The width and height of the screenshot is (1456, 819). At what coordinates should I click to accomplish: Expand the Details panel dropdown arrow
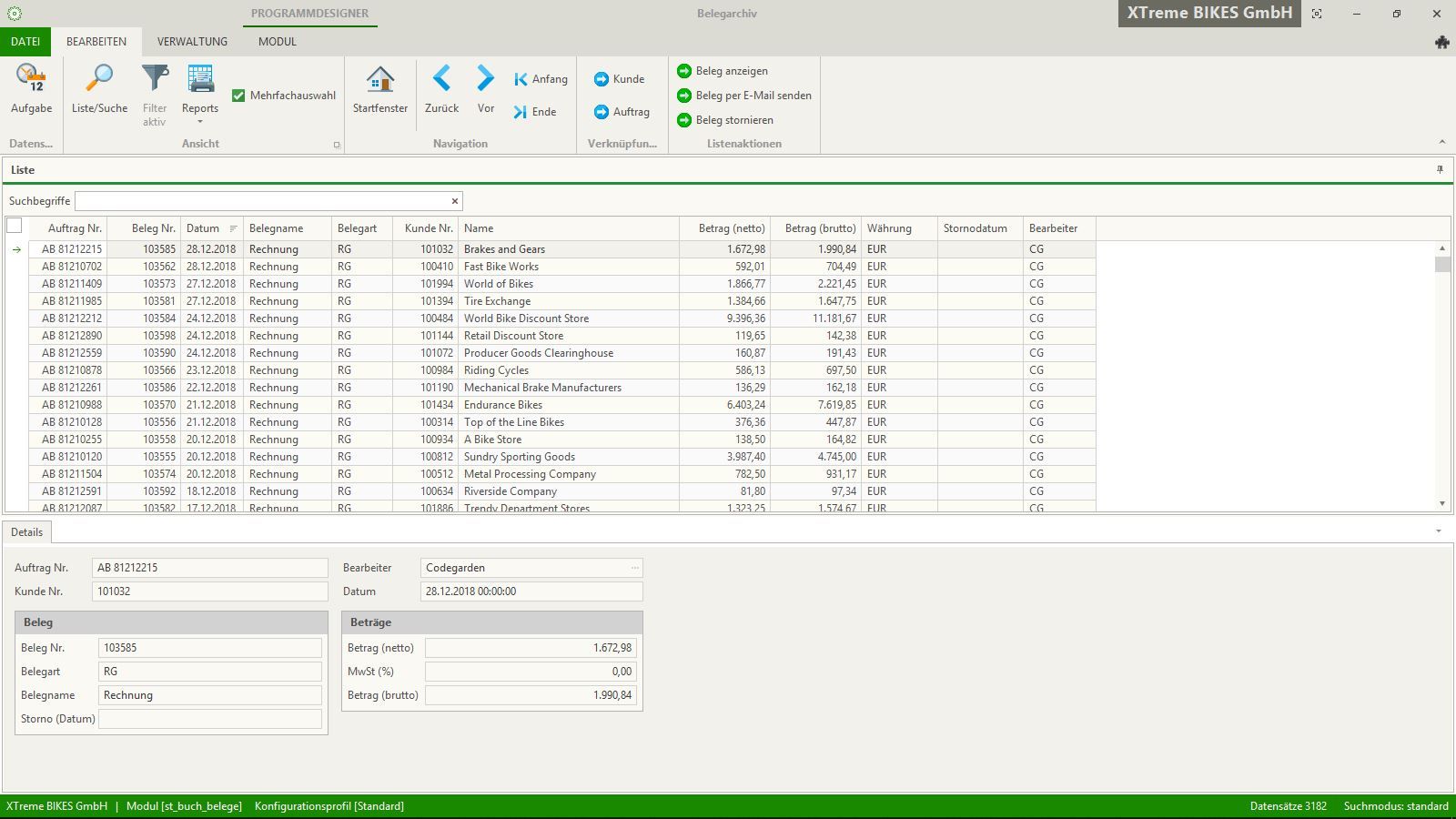click(x=1439, y=531)
